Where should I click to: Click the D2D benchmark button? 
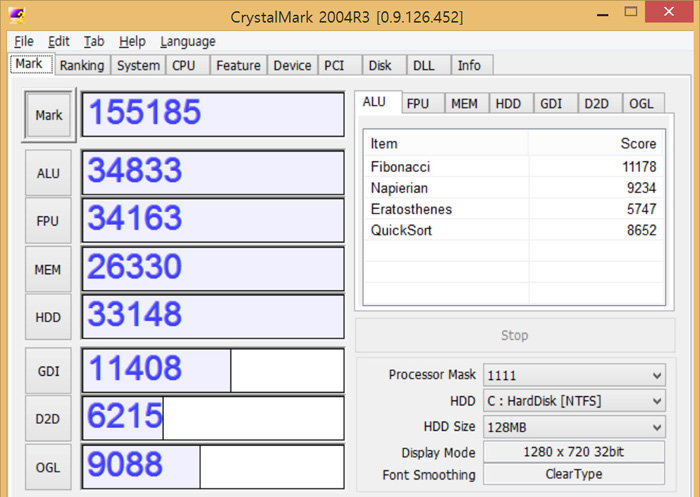(x=48, y=420)
